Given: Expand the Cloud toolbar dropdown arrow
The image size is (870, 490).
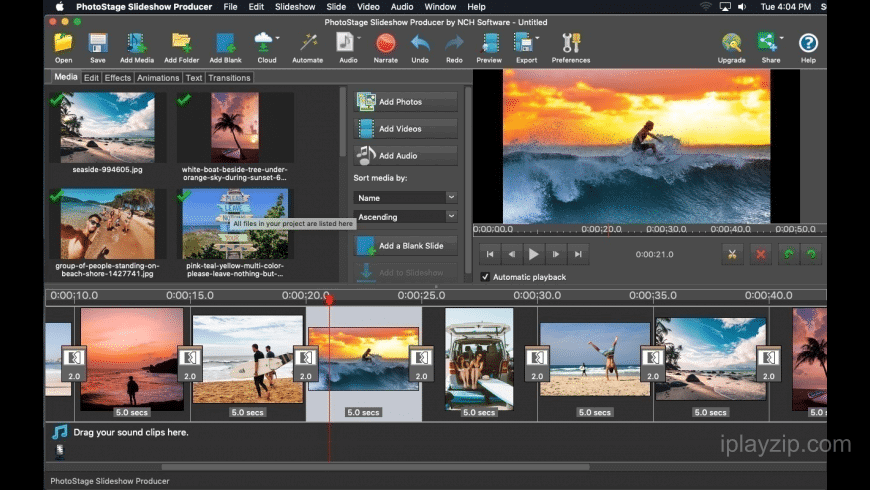Looking at the screenshot, I should click(277, 38).
